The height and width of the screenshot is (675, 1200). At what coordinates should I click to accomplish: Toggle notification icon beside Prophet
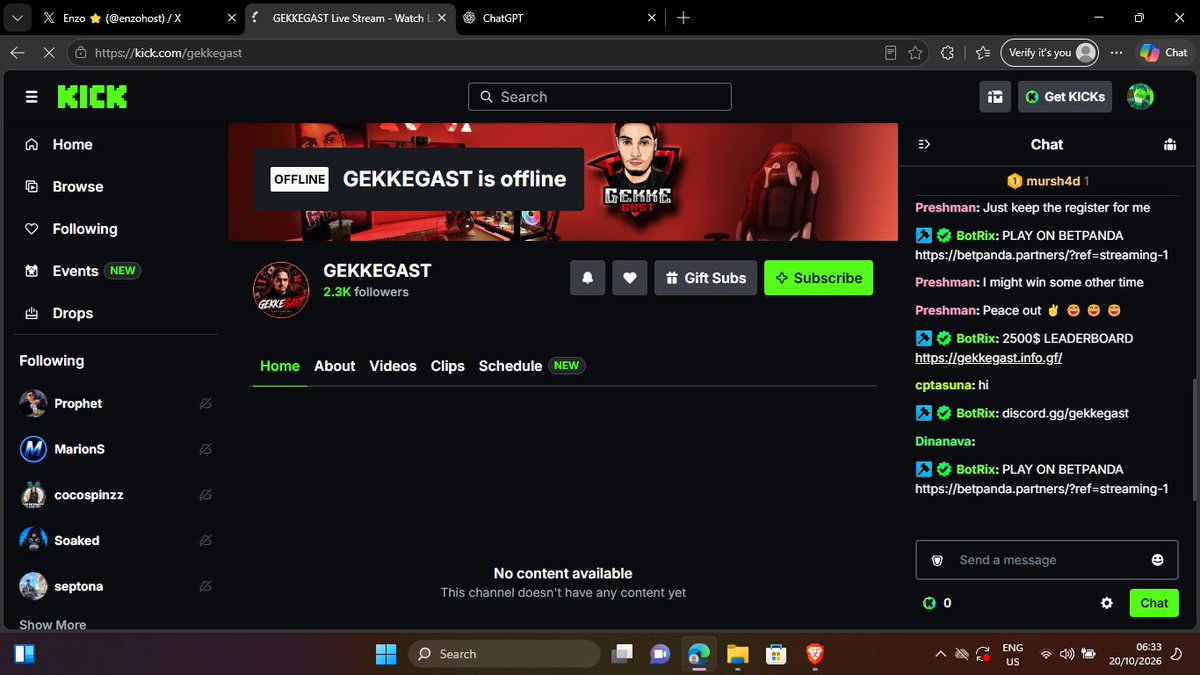click(205, 403)
